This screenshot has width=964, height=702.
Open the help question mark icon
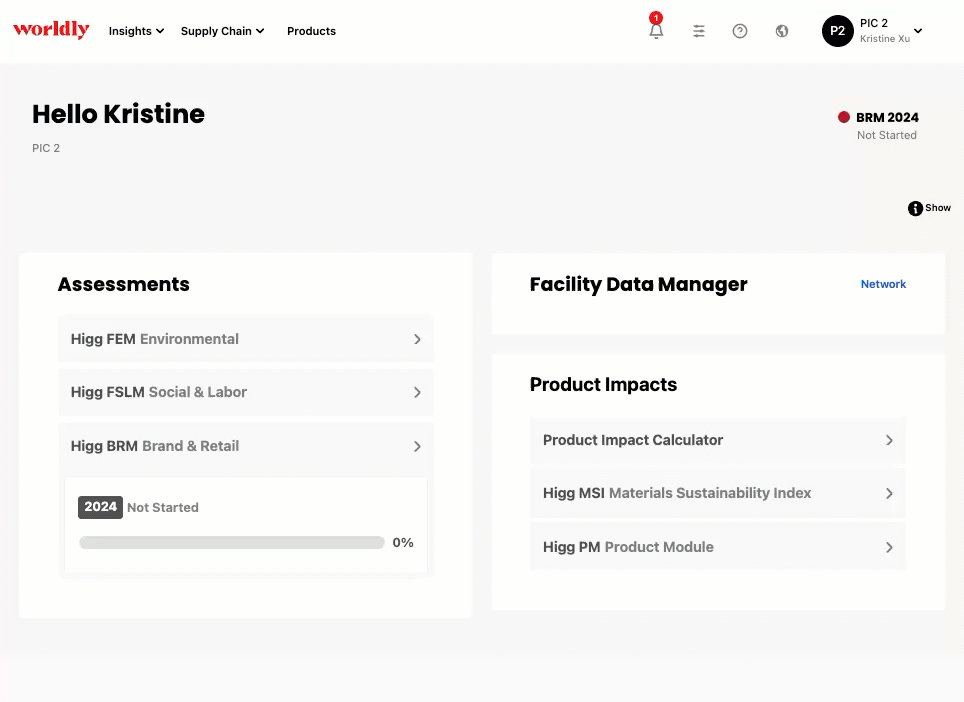point(740,31)
